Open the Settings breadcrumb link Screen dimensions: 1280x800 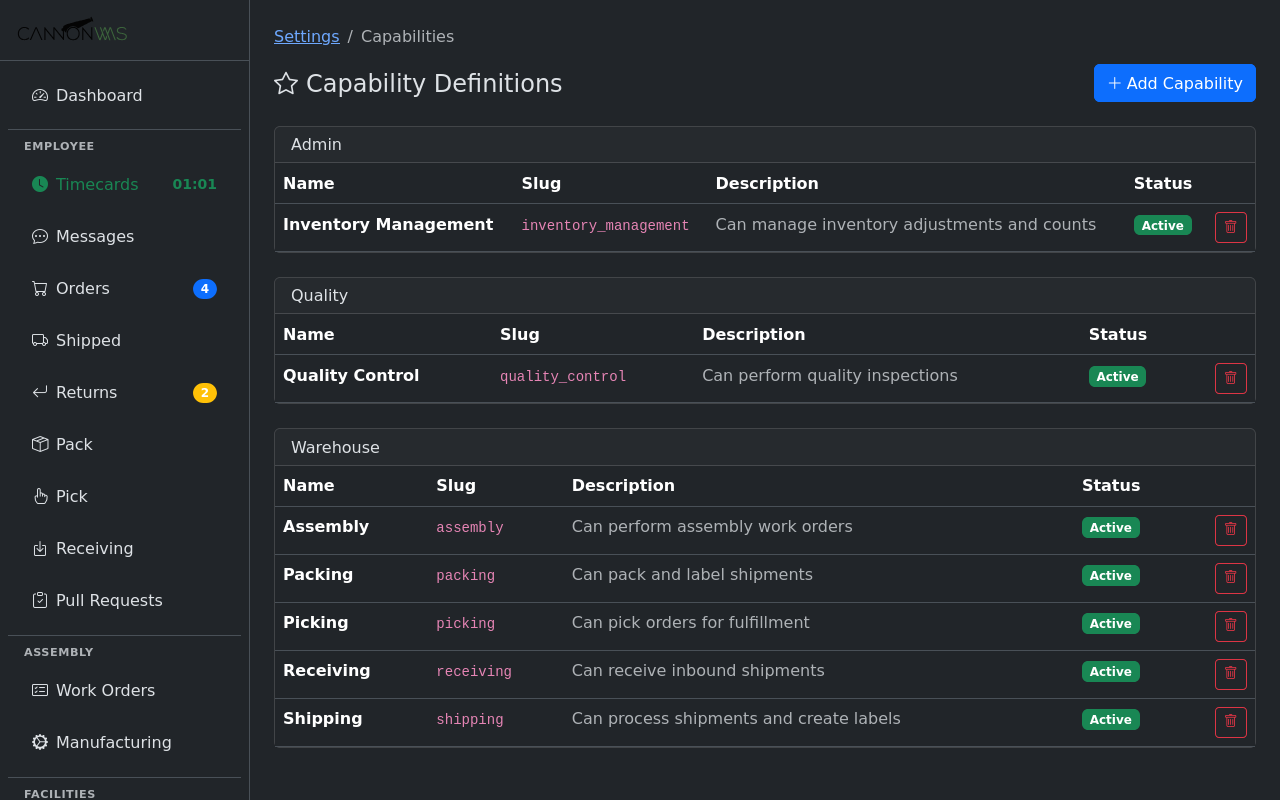[x=307, y=36]
